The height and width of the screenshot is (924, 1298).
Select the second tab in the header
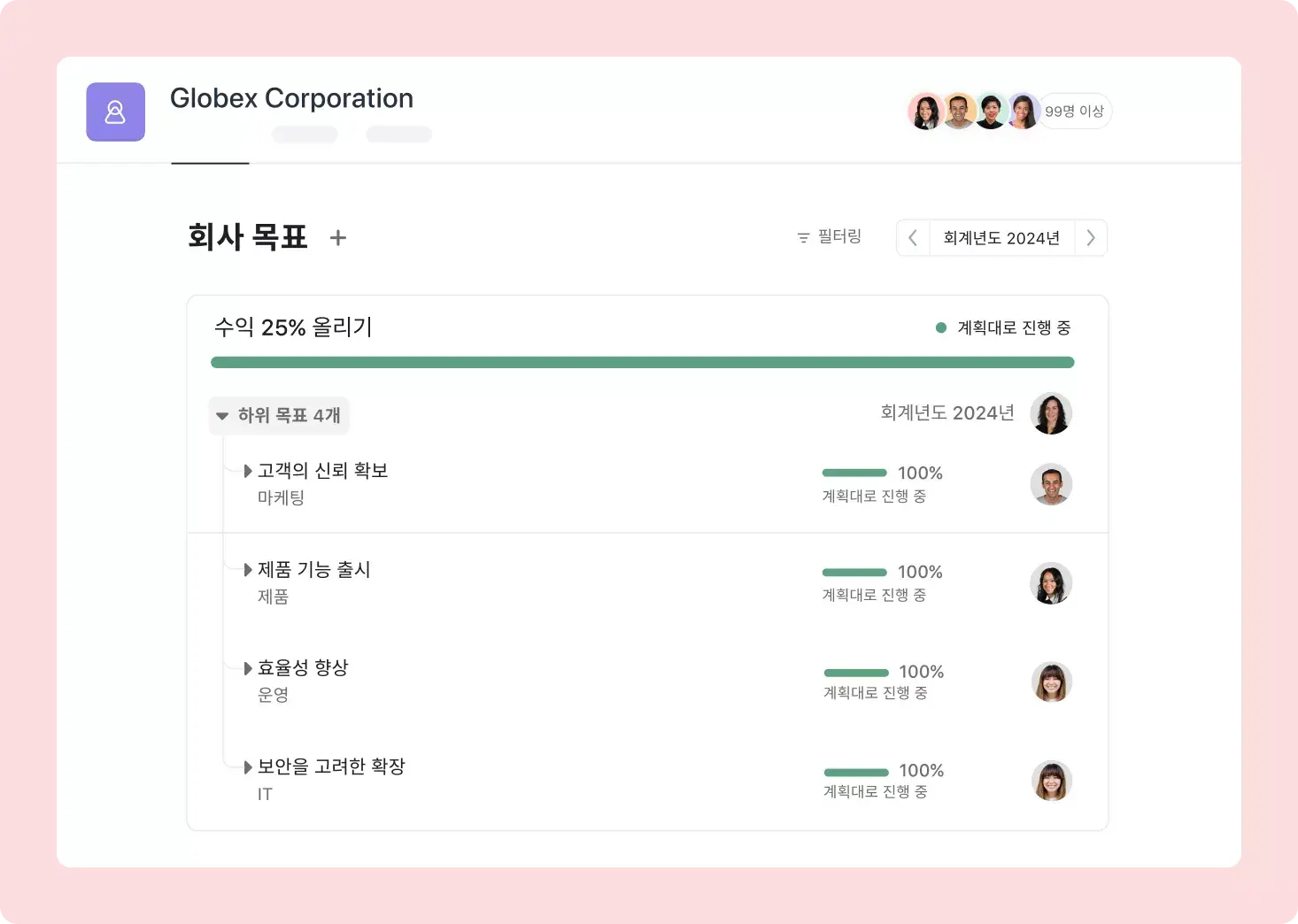[305, 134]
